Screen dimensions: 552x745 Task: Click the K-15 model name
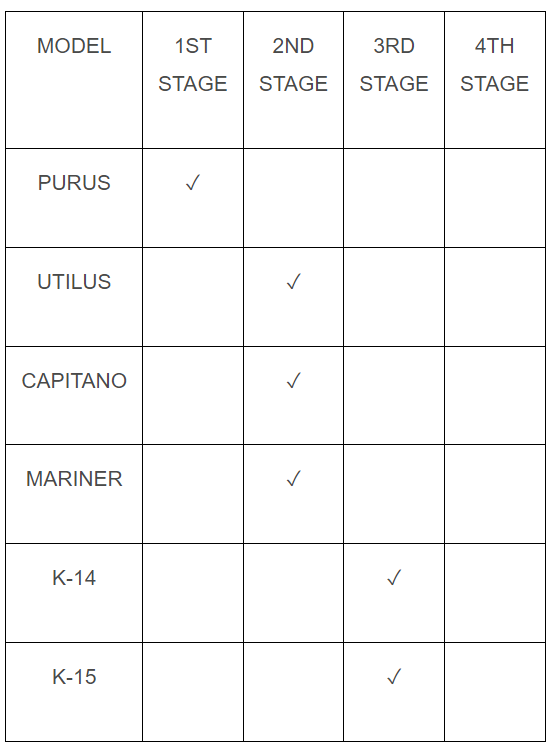click(74, 677)
